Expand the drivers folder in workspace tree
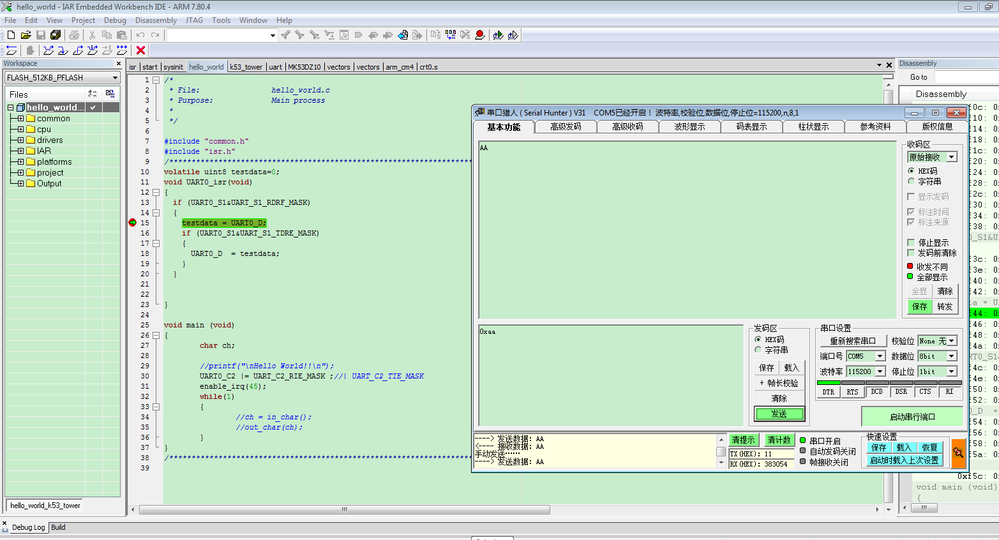This screenshot has width=999, height=540. (x=20, y=140)
